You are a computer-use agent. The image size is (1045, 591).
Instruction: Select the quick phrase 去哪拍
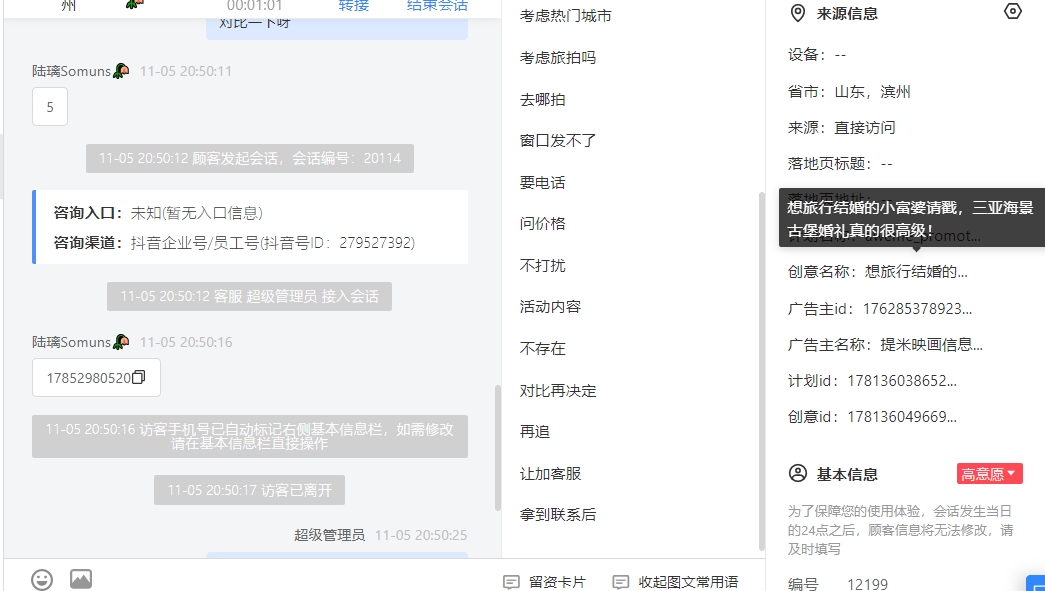coord(542,99)
